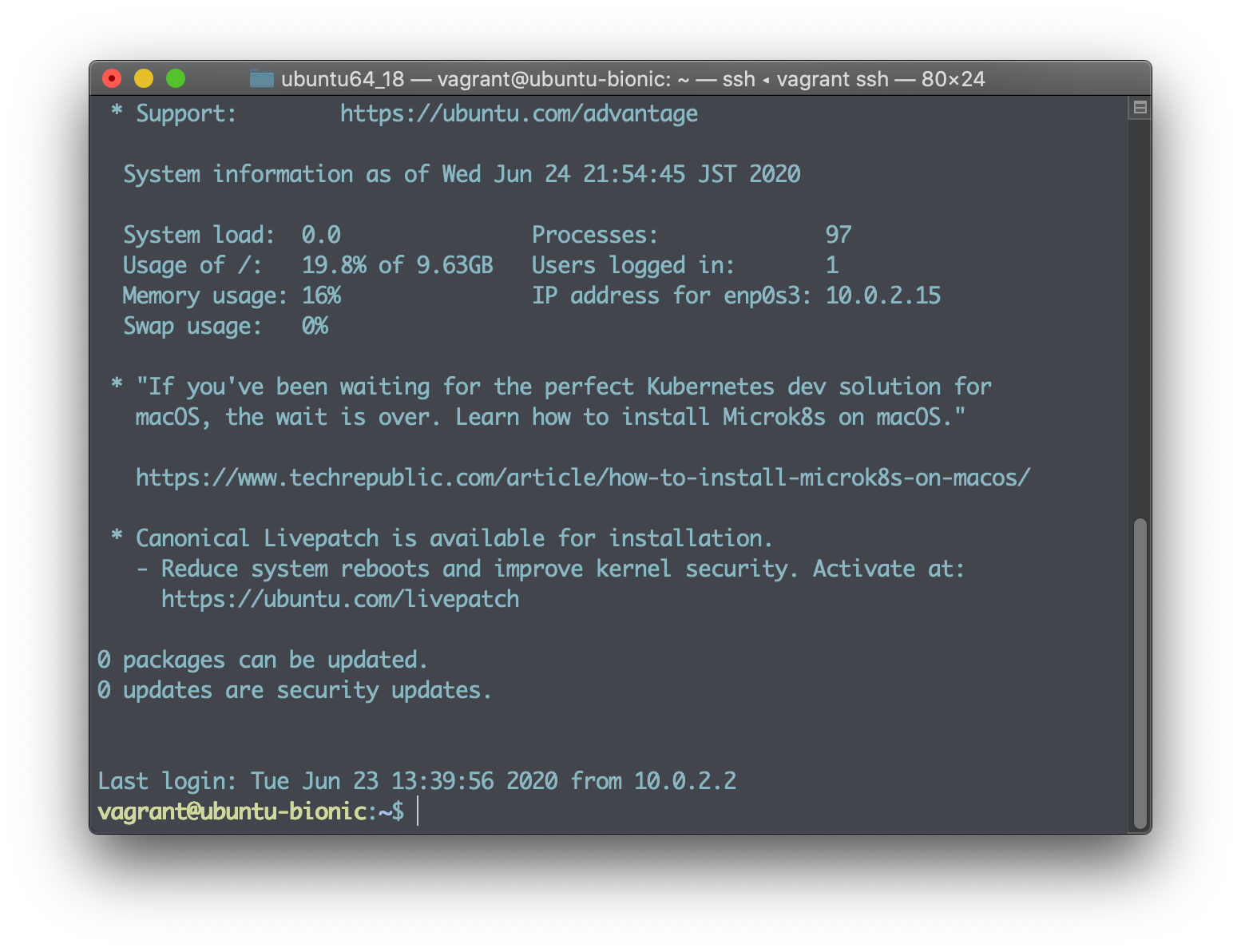
Task: Click the window title text ubuntu64_18
Action: (343, 79)
